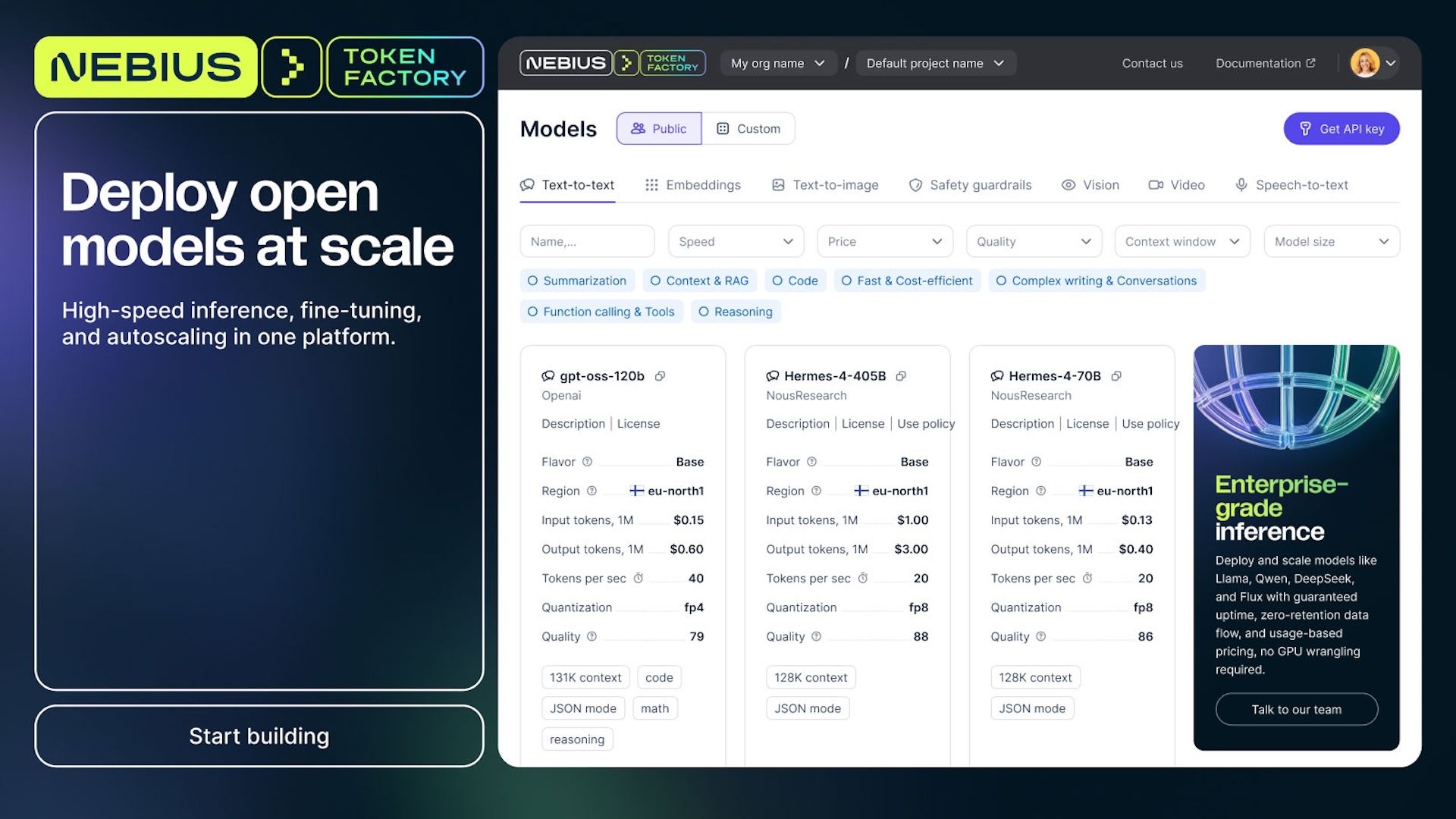Copy the gpt-oss-120b model name
1456x819 pixels.
tap(660, 376)
